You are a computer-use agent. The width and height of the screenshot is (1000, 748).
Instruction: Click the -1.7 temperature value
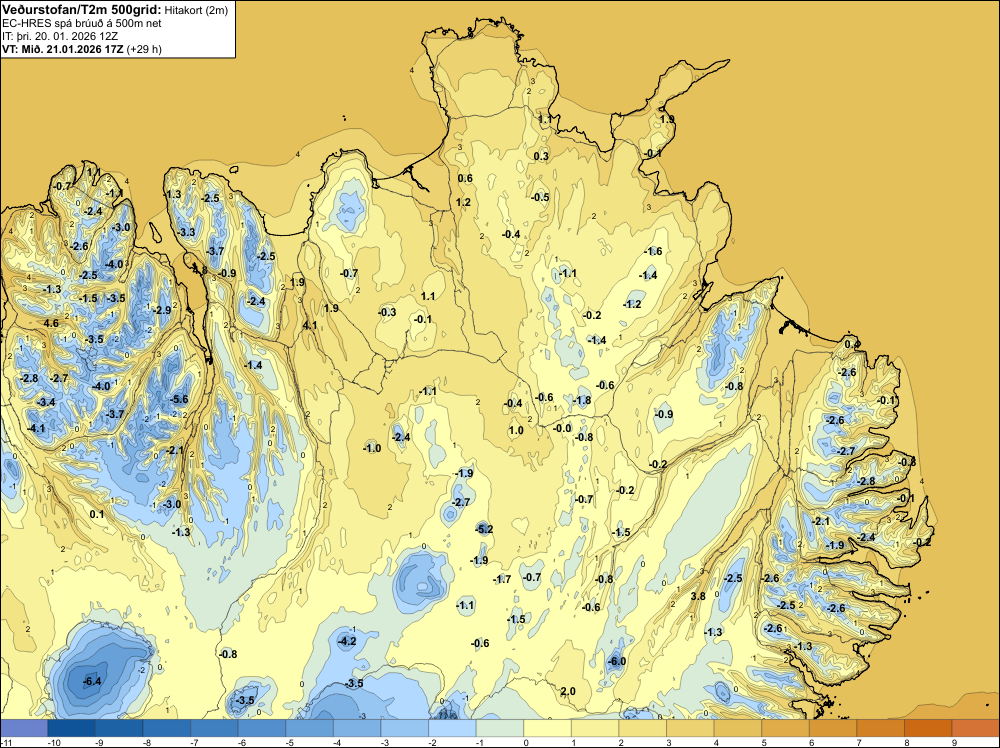tap(502, 579)
